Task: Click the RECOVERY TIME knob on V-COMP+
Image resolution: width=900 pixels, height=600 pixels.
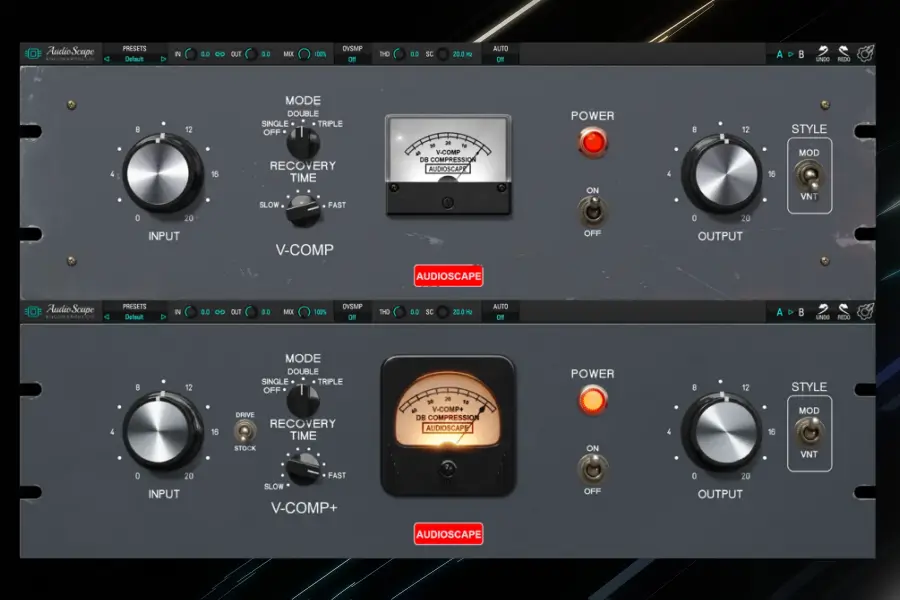Action: 303,469
